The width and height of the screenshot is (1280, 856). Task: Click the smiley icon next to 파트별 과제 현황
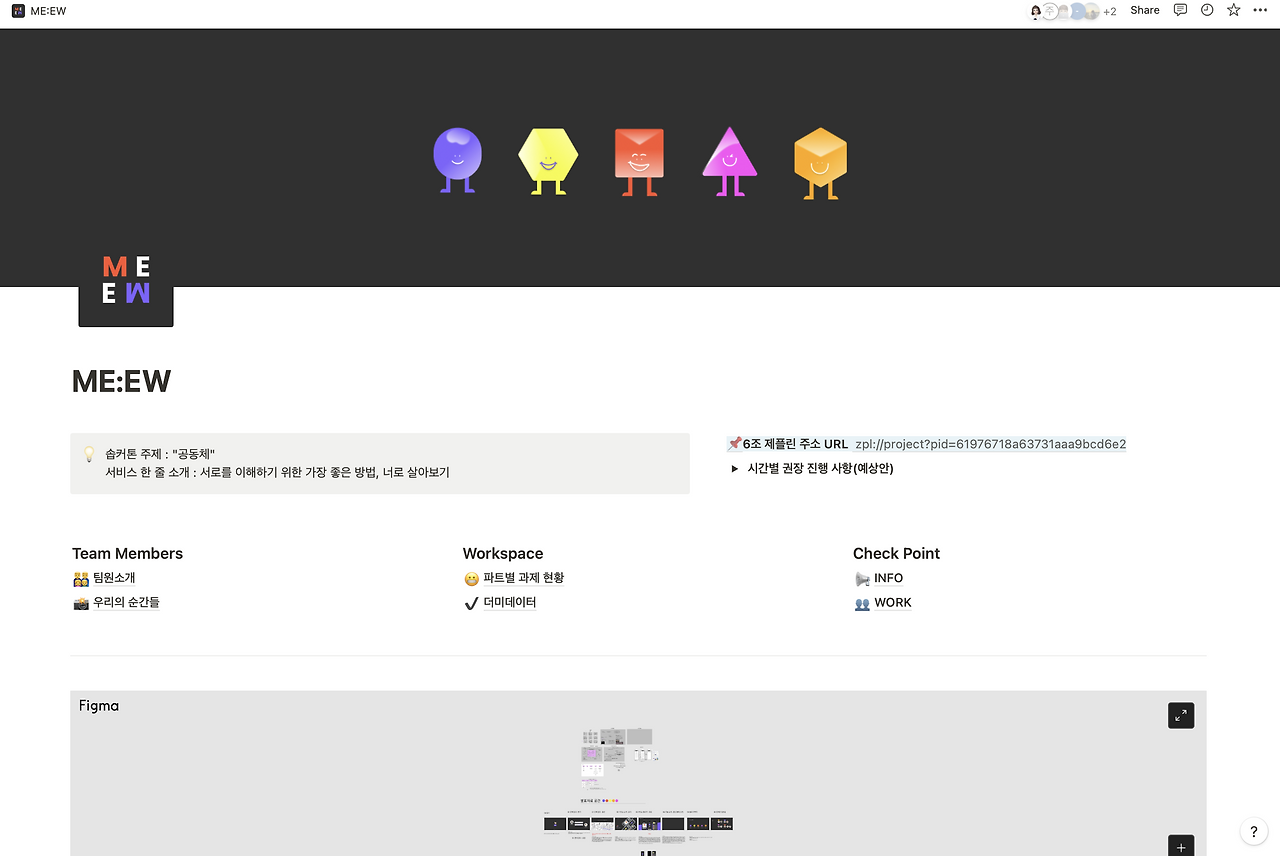pos(470,578)
